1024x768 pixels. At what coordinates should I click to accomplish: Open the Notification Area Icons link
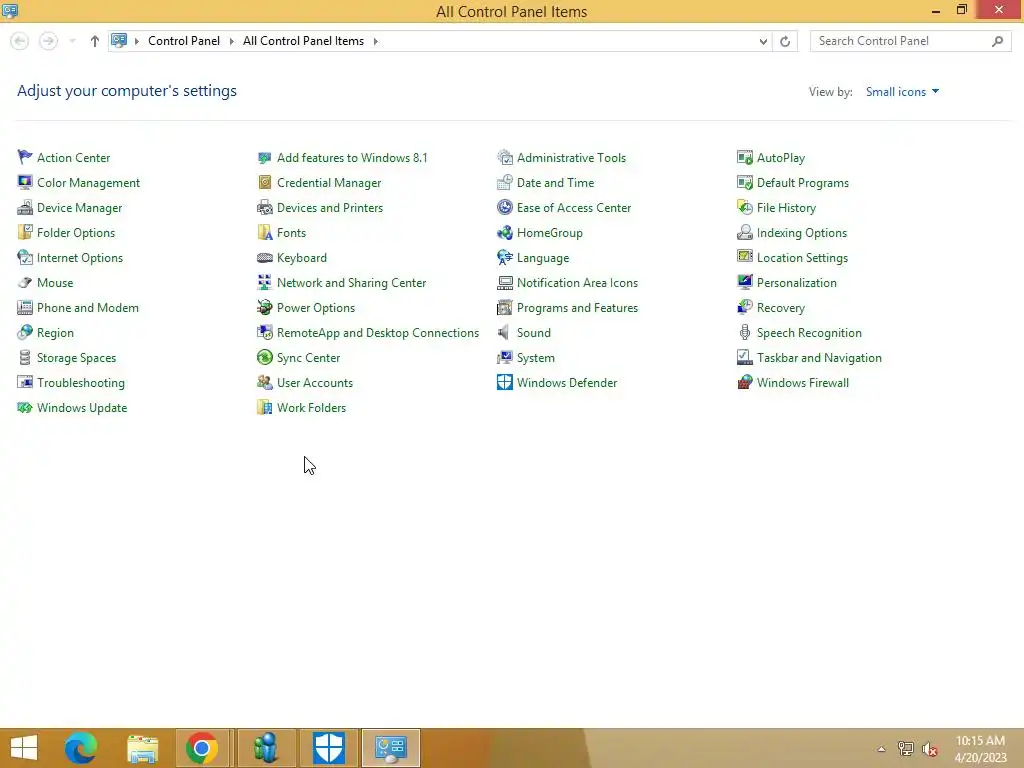pyautogui.click(x=577, y=283)
